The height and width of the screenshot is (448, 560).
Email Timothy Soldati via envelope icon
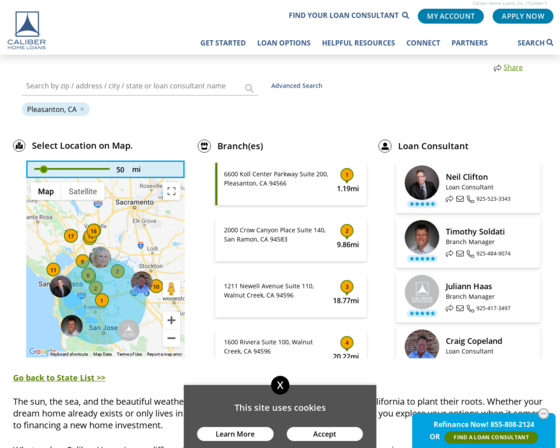pos(460,254)
